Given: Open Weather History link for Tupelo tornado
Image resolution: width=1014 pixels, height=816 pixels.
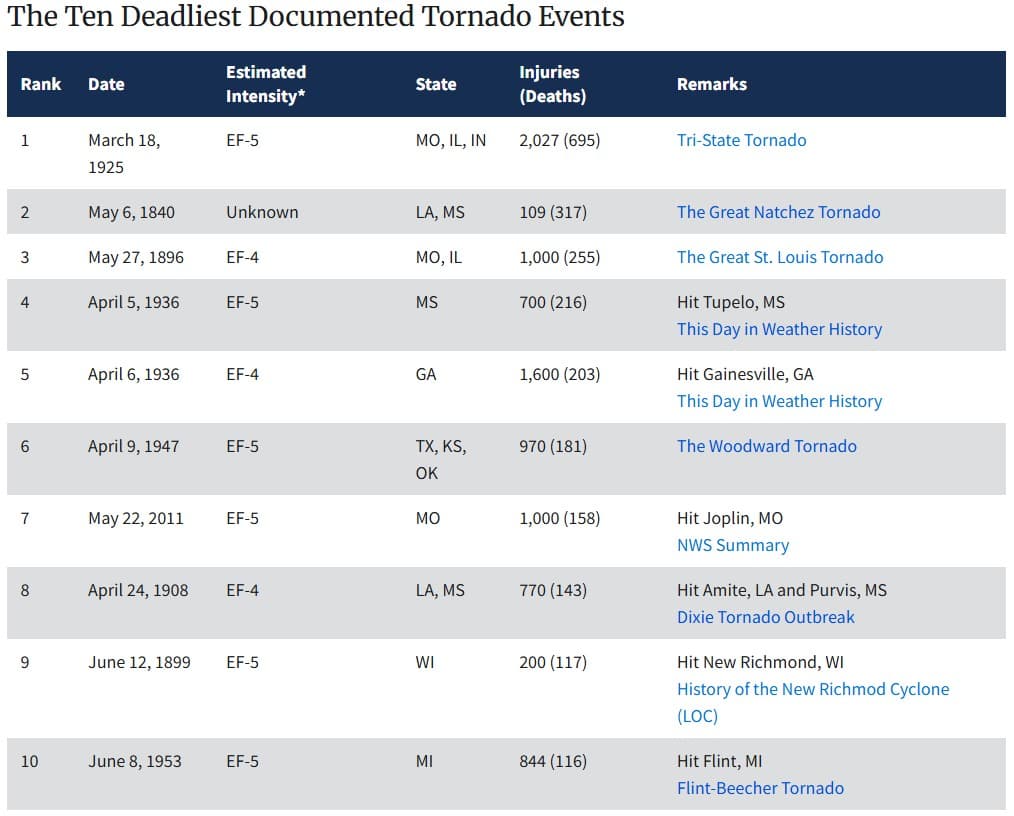Looking at the screenshot, I should pos(779,329).
